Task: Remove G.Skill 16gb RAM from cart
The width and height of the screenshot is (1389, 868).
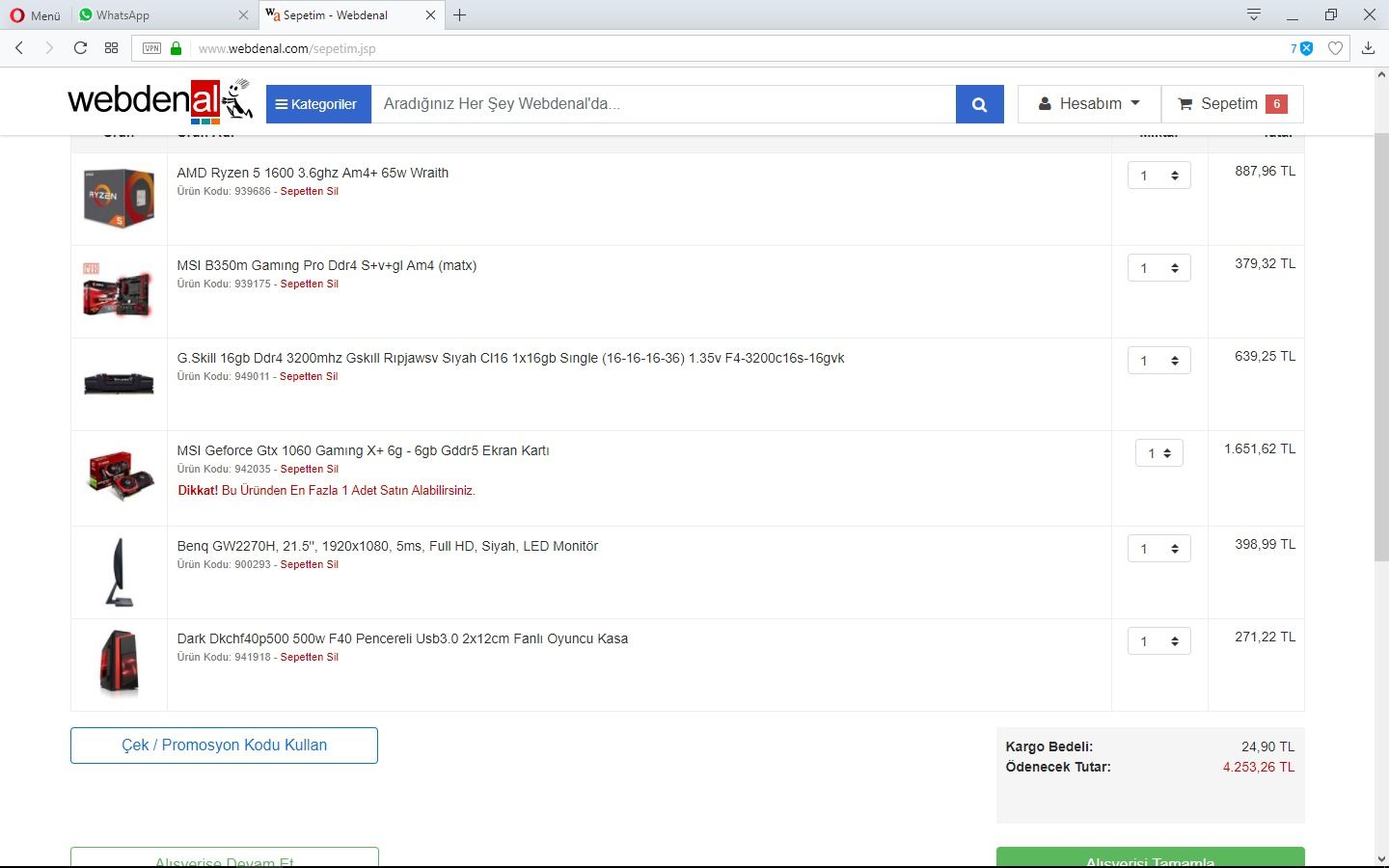Action: (x=309, y=376)
